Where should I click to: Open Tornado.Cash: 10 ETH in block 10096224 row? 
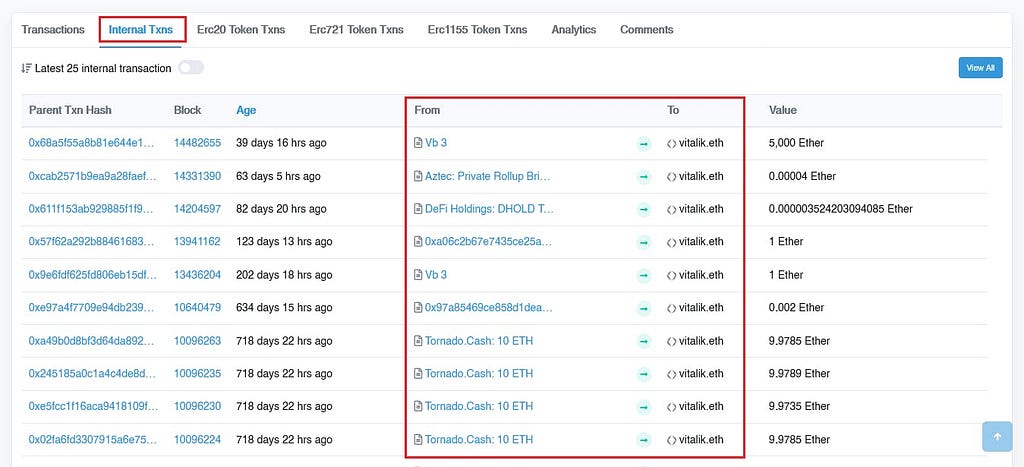tap(479, 440)
